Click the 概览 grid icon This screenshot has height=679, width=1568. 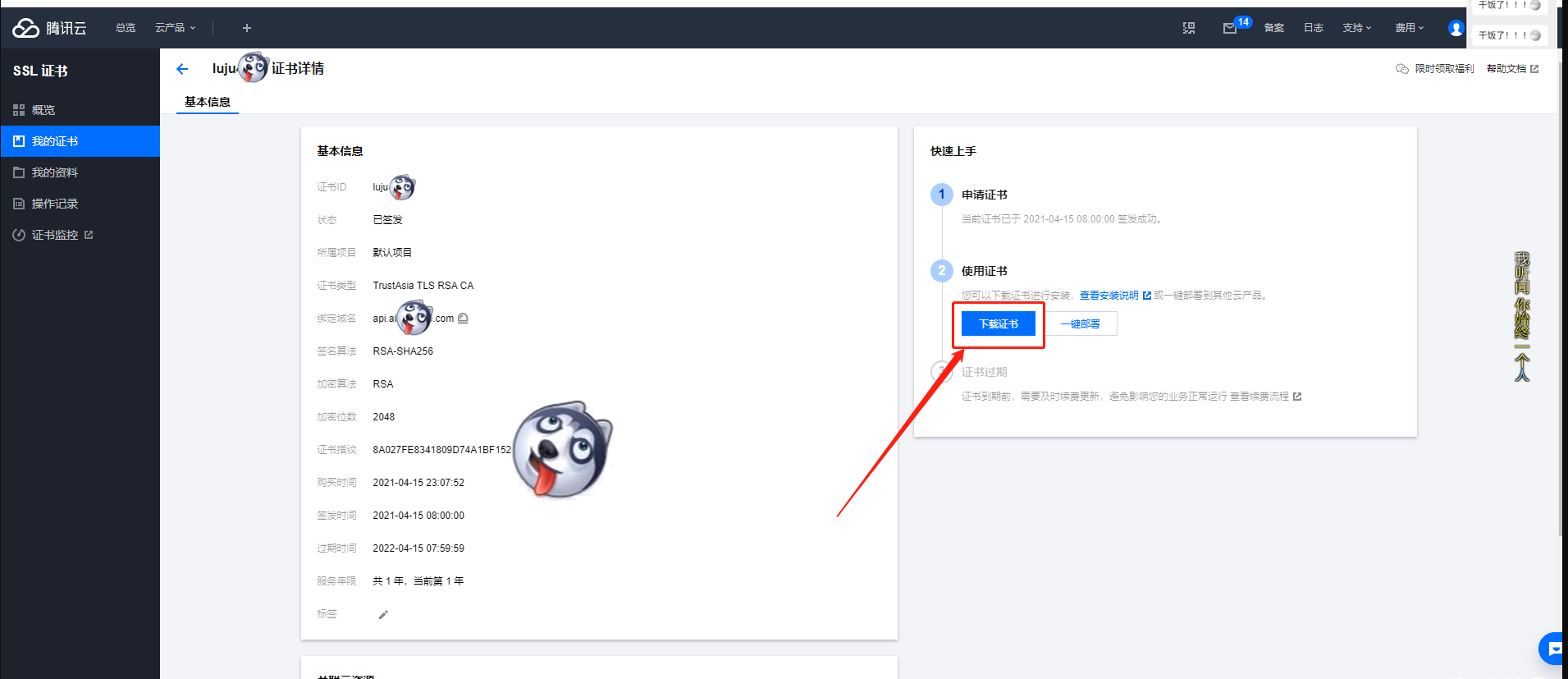pos(19,110)
